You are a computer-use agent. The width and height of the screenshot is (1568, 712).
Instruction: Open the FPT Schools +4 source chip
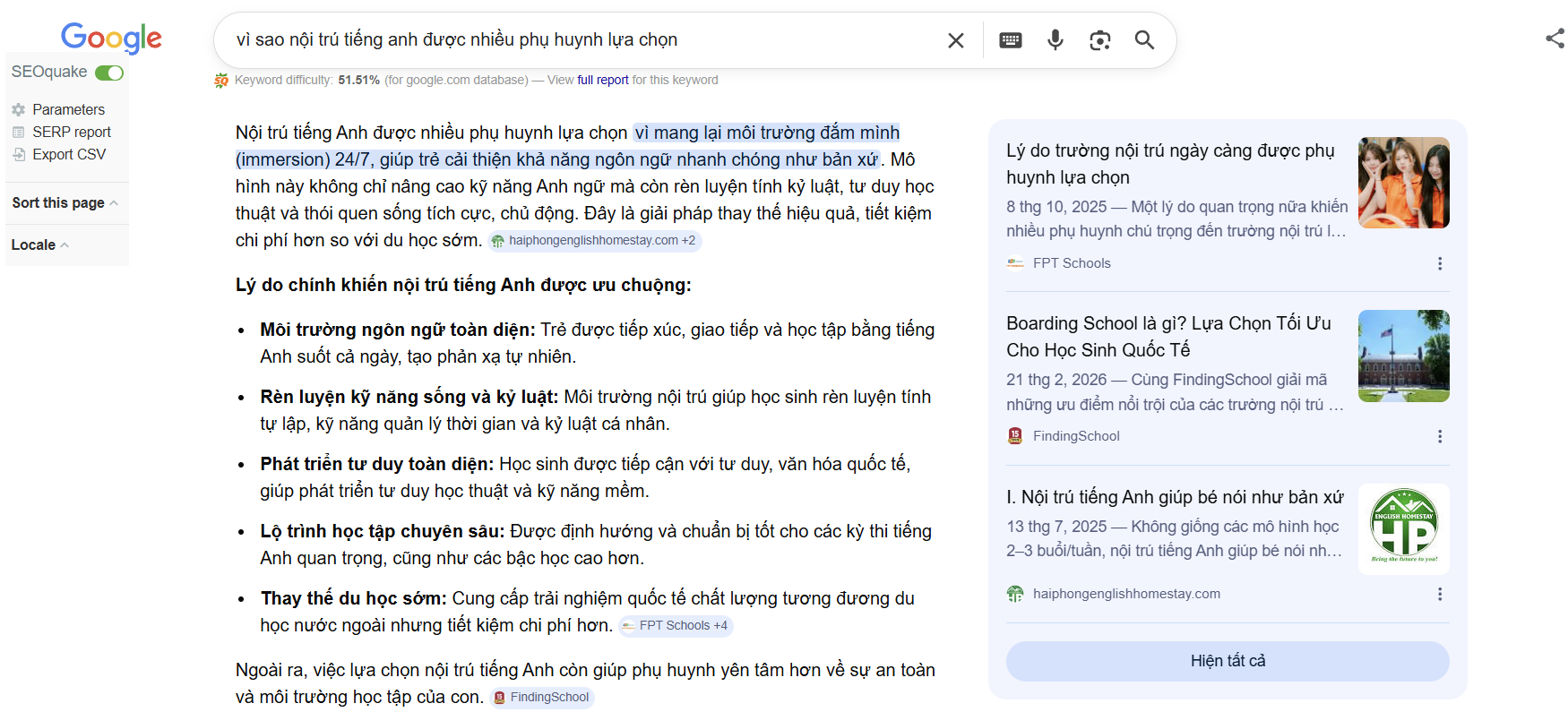pyautogui.click(x=676, y=626)
